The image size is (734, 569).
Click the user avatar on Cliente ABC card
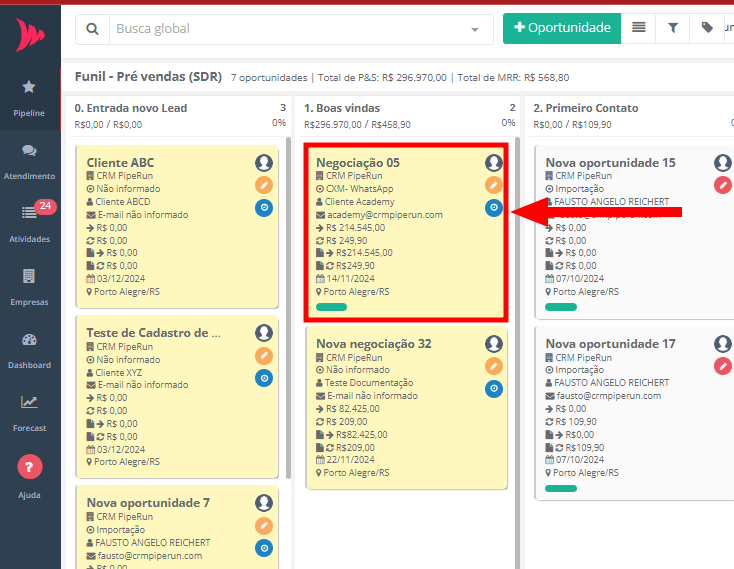coord(264,162)
